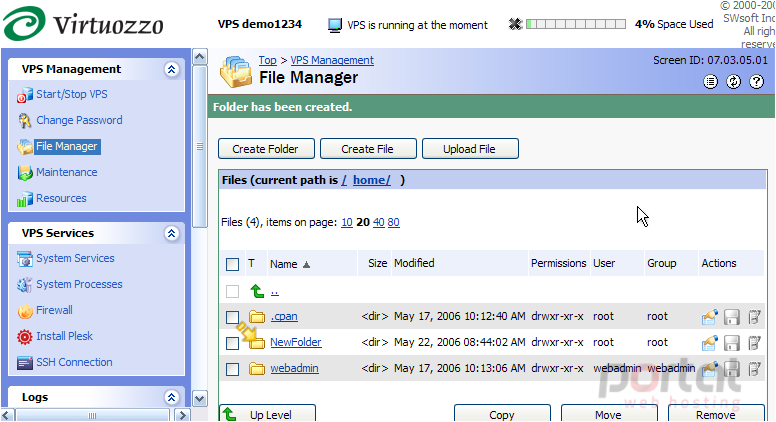Collapse the VPS Services panel
Viewport: 776px width, 422px height.
(x=172, y=233)
